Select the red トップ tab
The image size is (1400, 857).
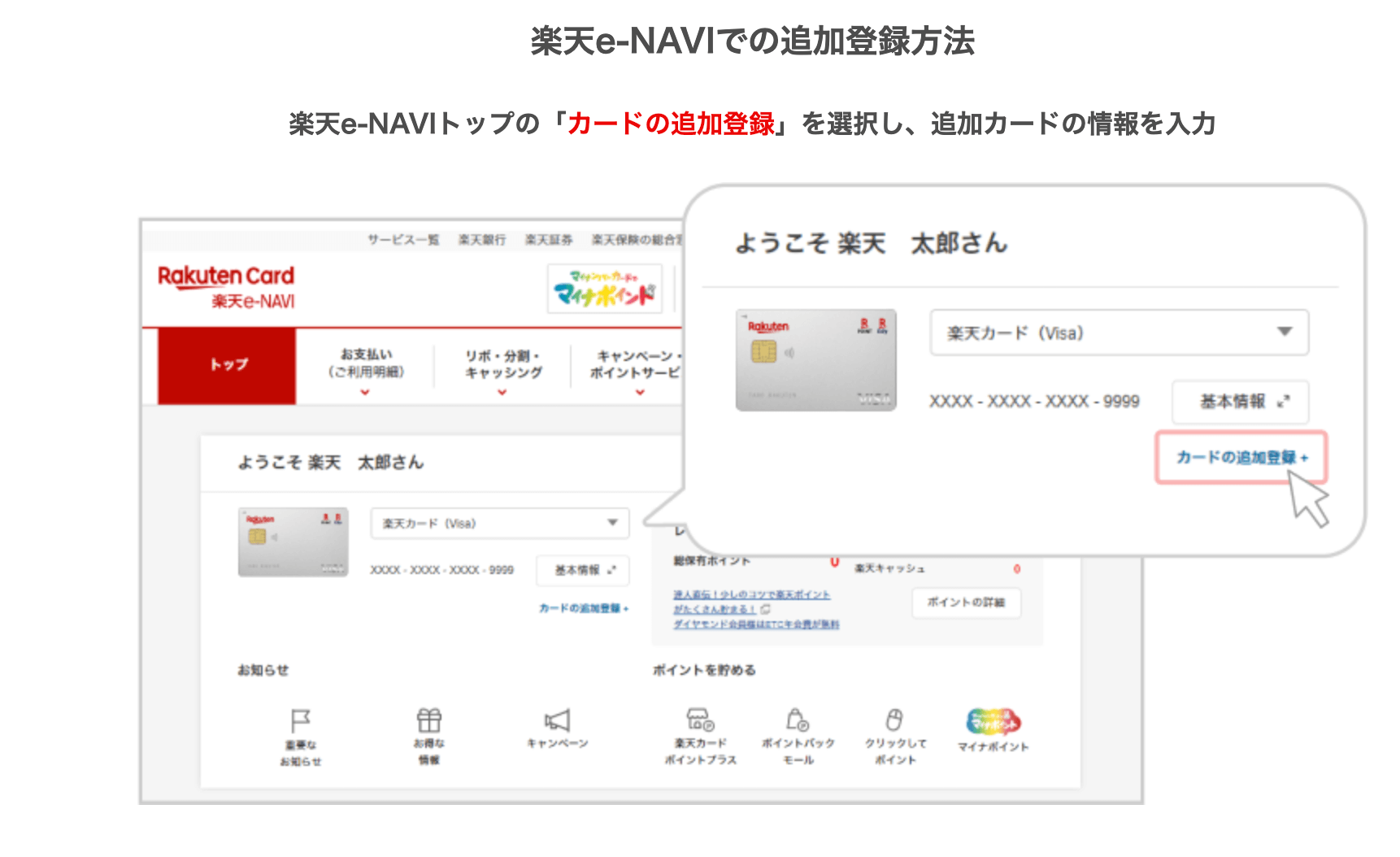[227, 365]
